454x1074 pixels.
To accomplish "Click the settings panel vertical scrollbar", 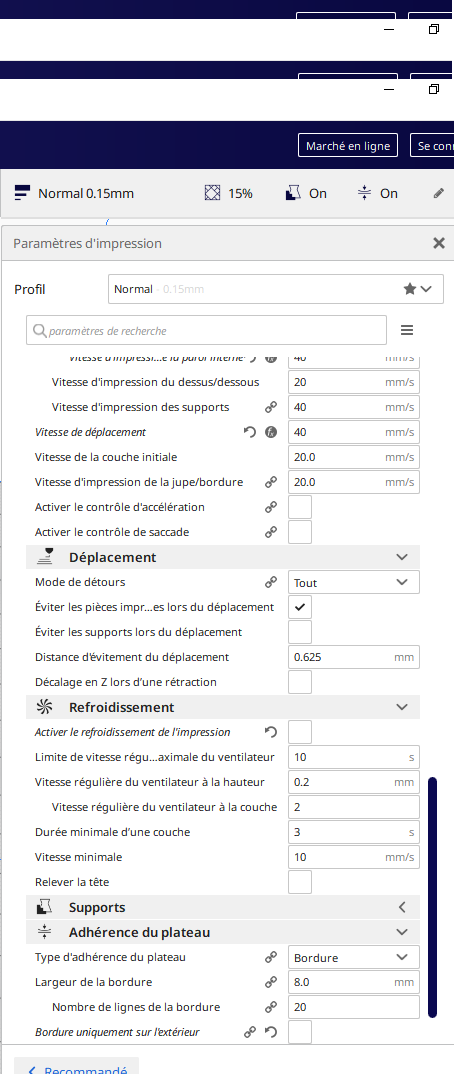I will click(432, 897).
